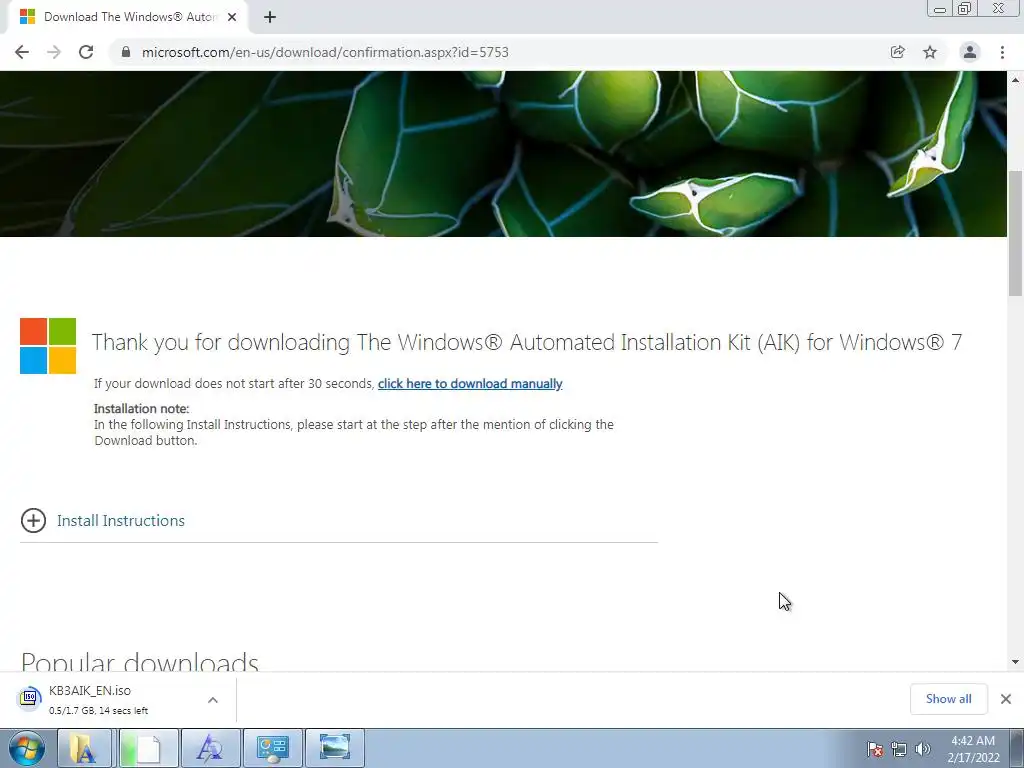This screenshot has height=768, width=1024.
Task: Click the Popular downloads heading
Action: [140, 661]
